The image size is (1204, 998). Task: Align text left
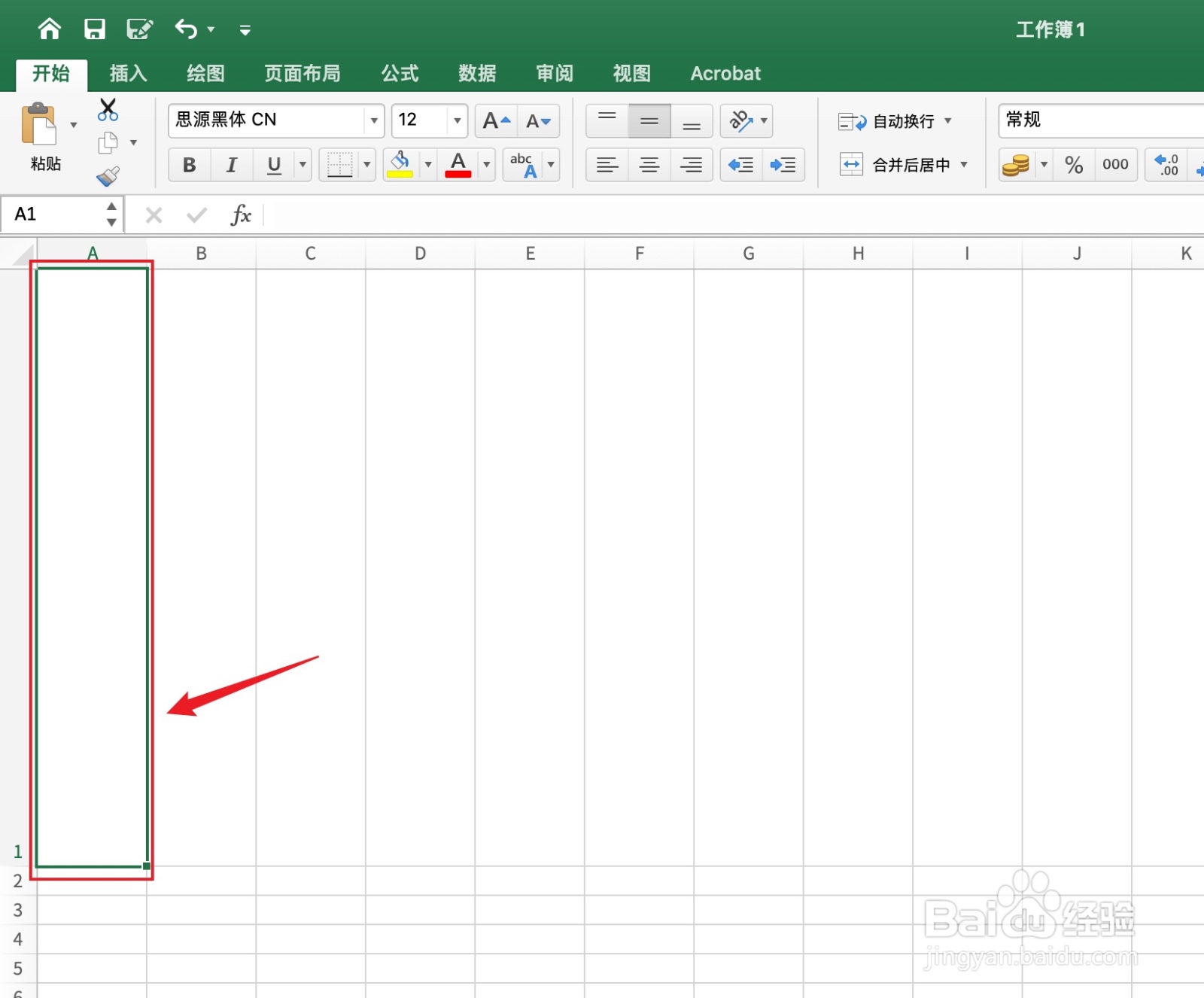tap(607, 165)
